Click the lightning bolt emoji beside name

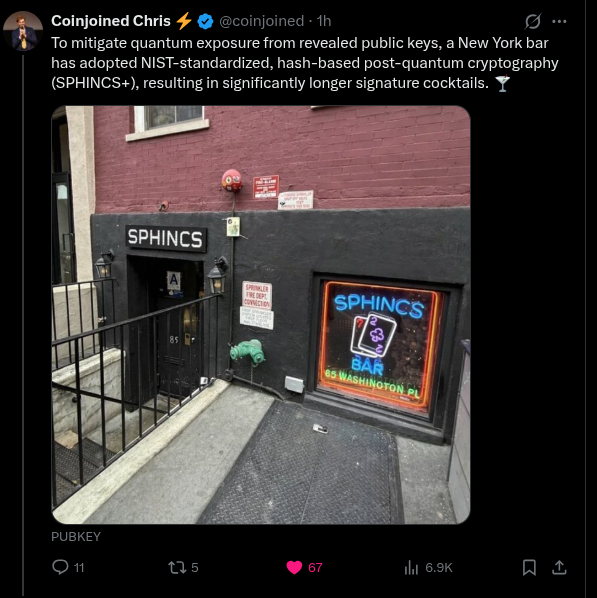click(184, 21)
